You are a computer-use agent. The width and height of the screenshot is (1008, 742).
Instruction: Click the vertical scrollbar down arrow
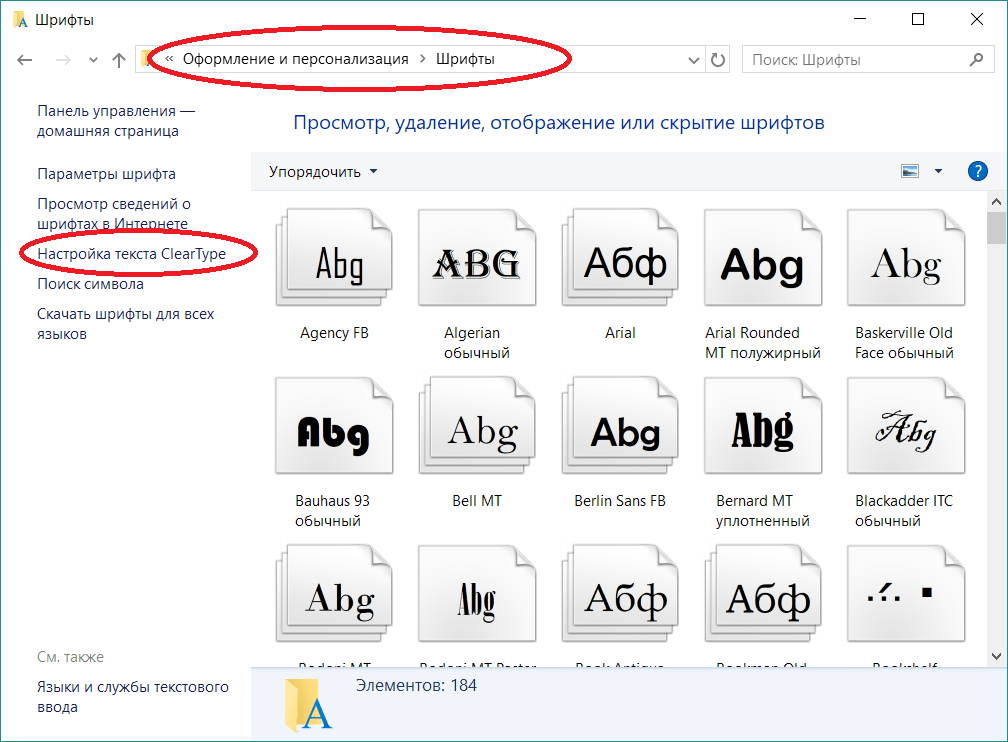point(996,655)
